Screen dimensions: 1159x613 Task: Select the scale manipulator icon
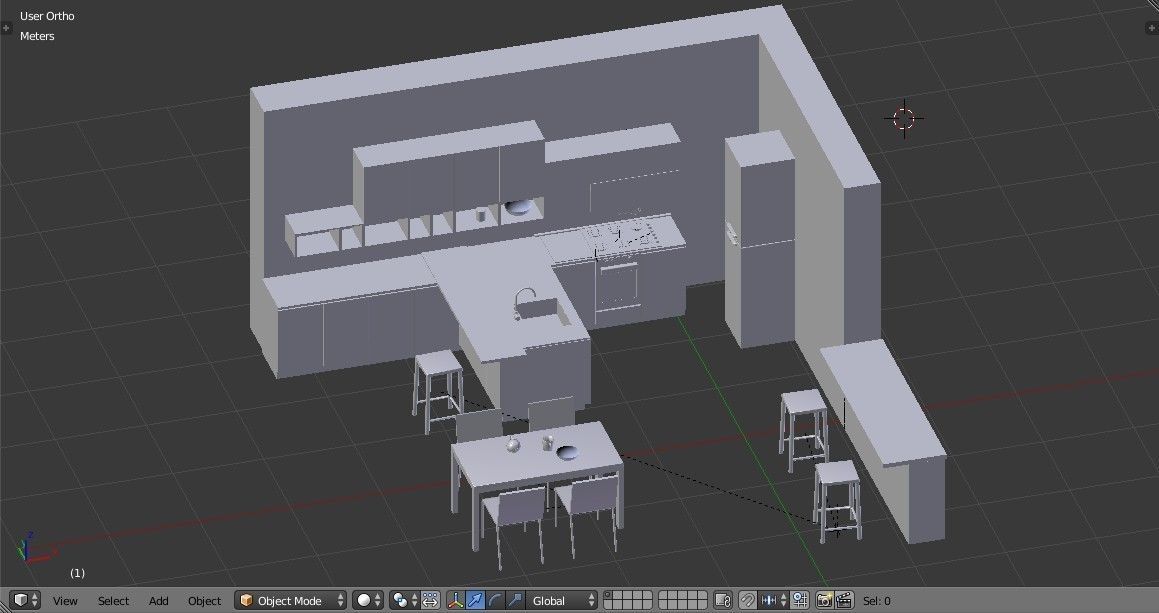tap(514, 600)
